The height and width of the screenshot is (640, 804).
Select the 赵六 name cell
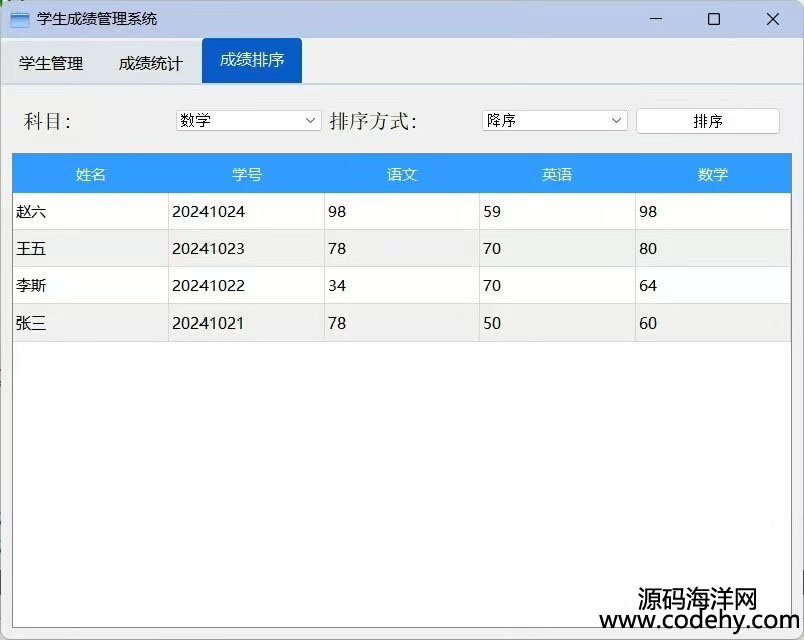click(91, 212)
